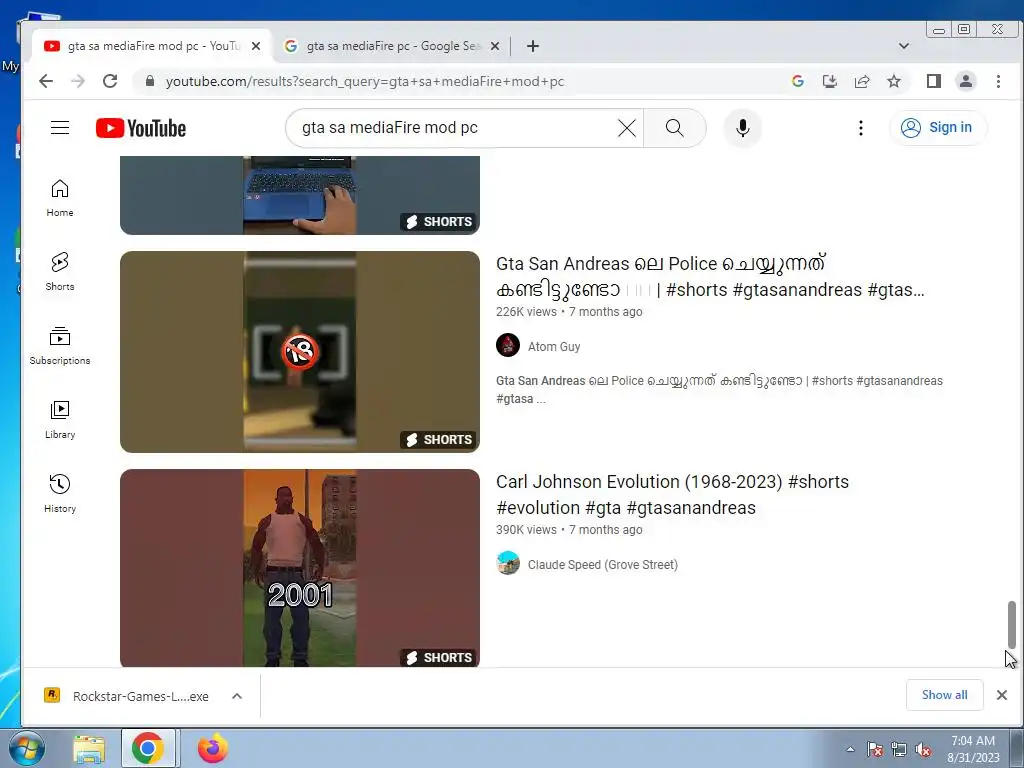Screen dimensions: 1024x768
Task: Open Windows Start menu
Action: [x=25, y=748]
